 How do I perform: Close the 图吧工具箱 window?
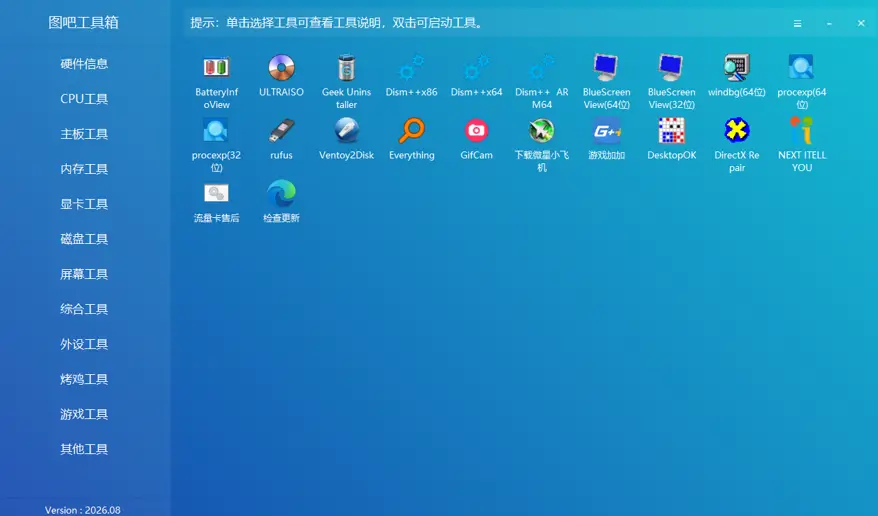(x=861, y=23)
